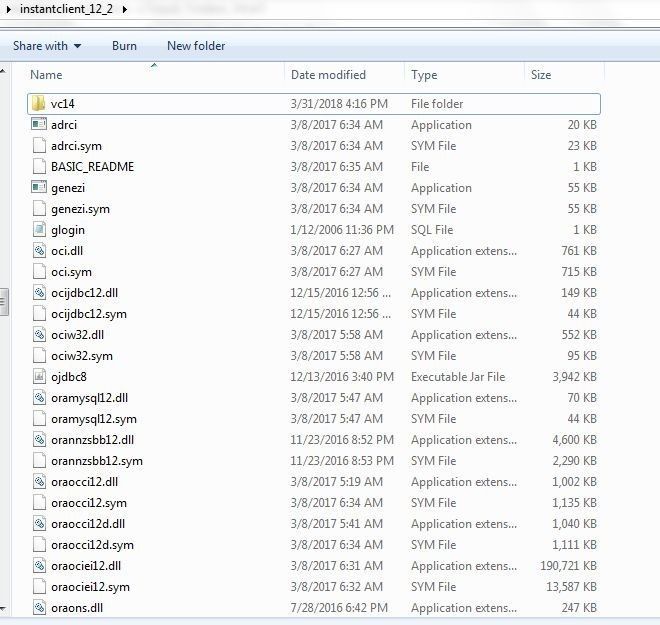Image resolution: width=660 pixels, height=625 pixels.
Task: Select the file name oramysql12.dll
Action: point(90,398)
